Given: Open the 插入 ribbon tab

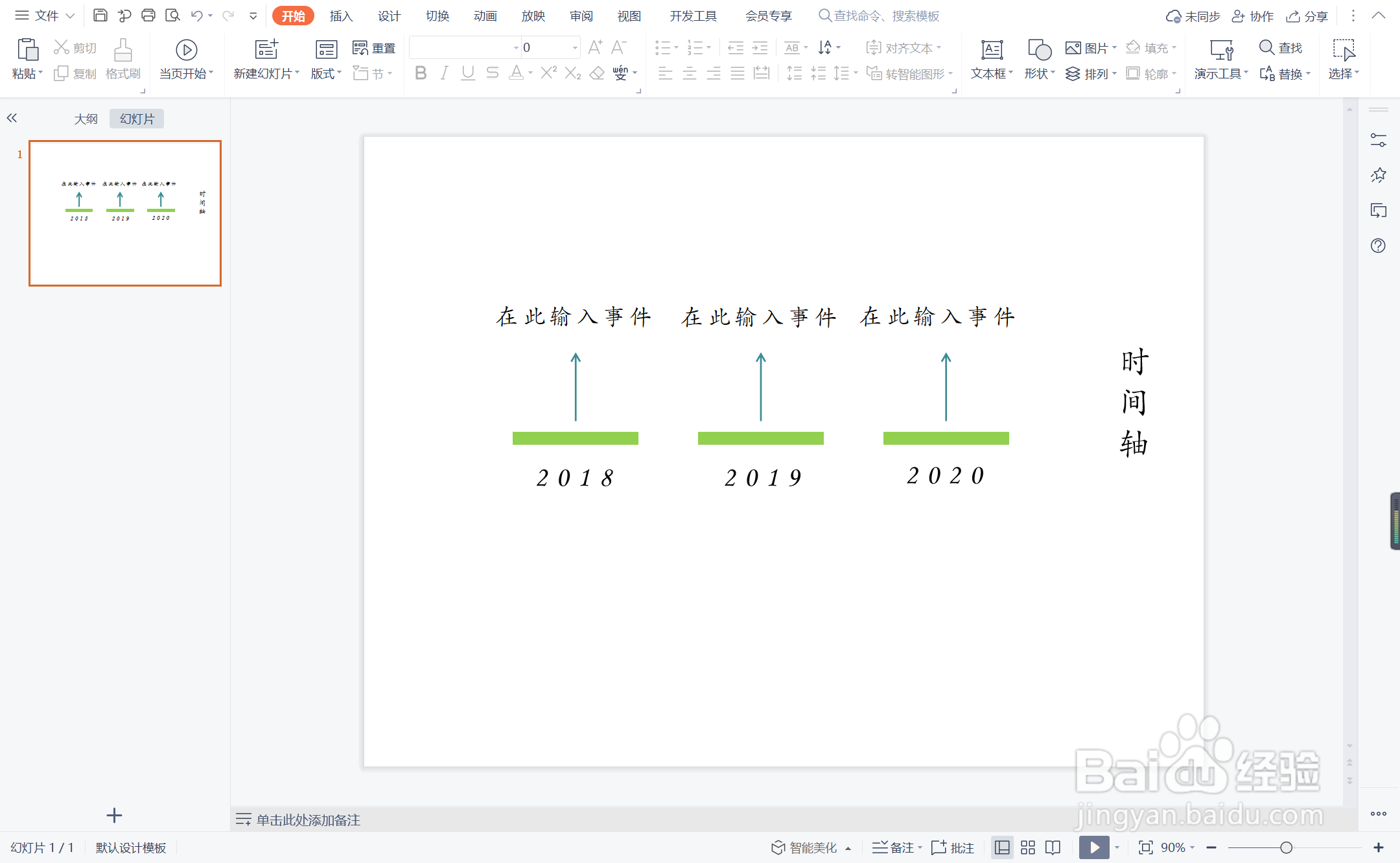Looking at the screenshot, I should point(341,16).
